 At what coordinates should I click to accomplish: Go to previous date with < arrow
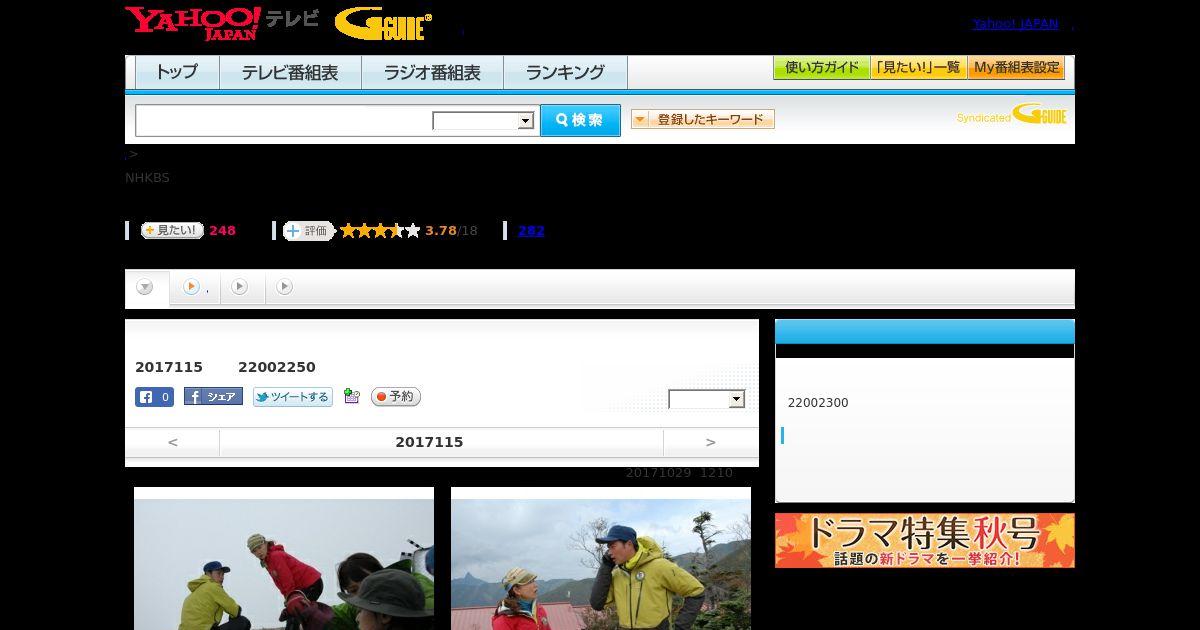click(x=172, y=442)
